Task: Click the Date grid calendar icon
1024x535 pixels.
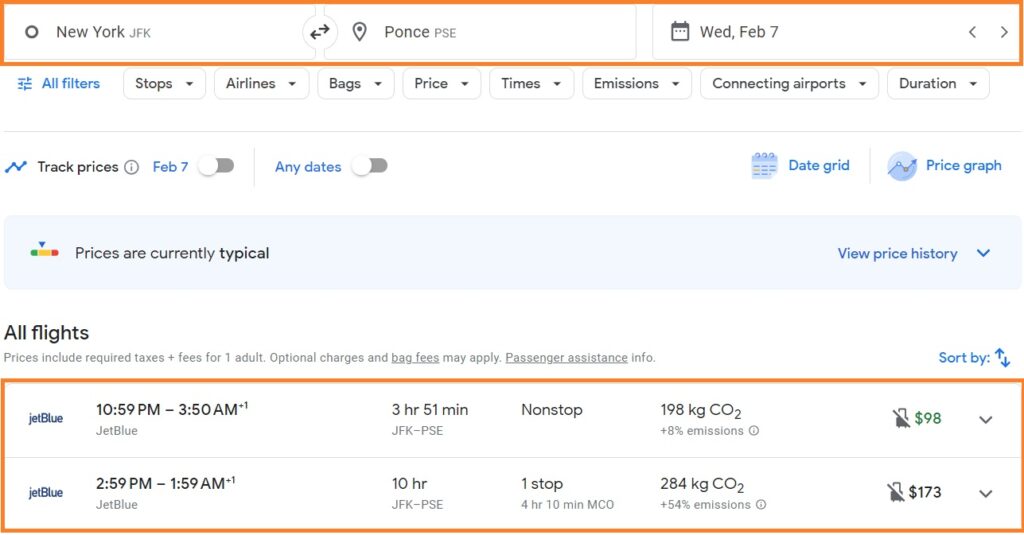Action: tap(764, 166)
